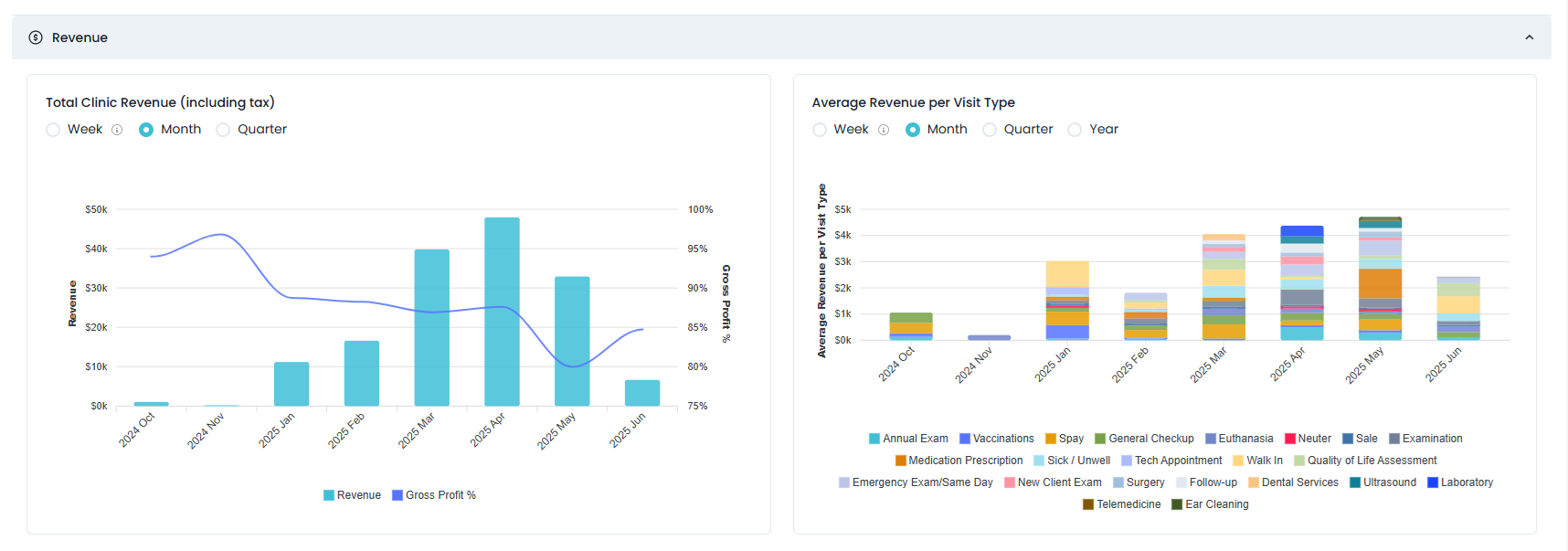Click info icon beside Week in Total Clinic Revenue
This screenshot has height=551, width=1568.
point(117,130)
